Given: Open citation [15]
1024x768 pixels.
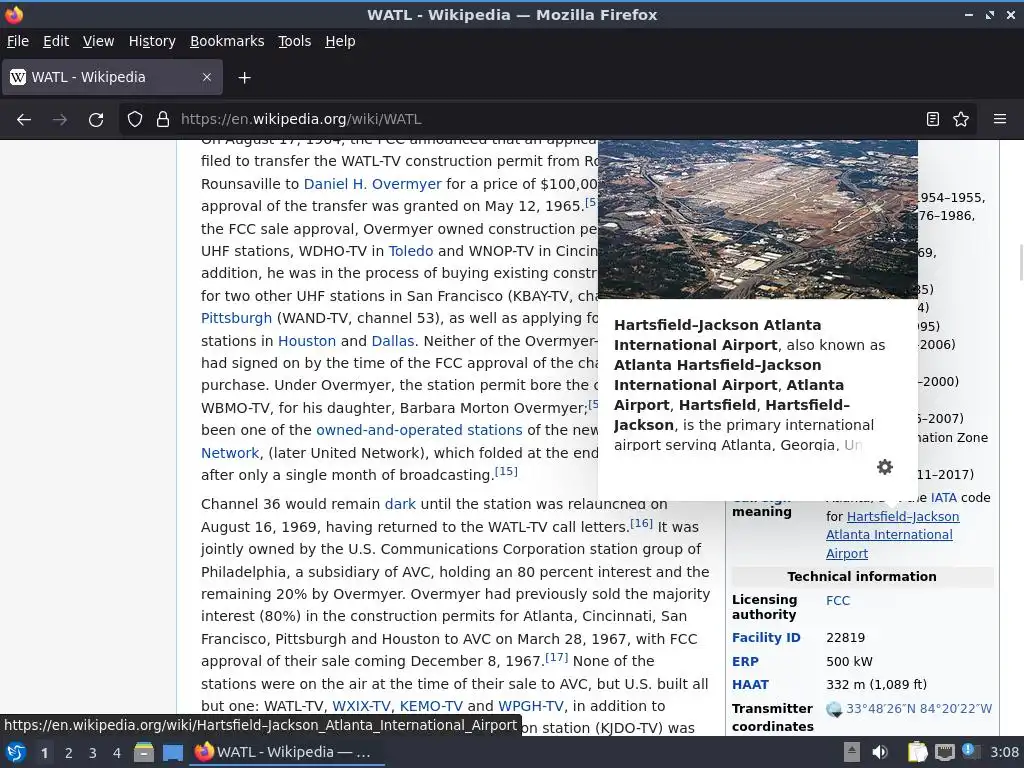Looking at the screenshot, I should pyautogui.click(x=506, y=472).
